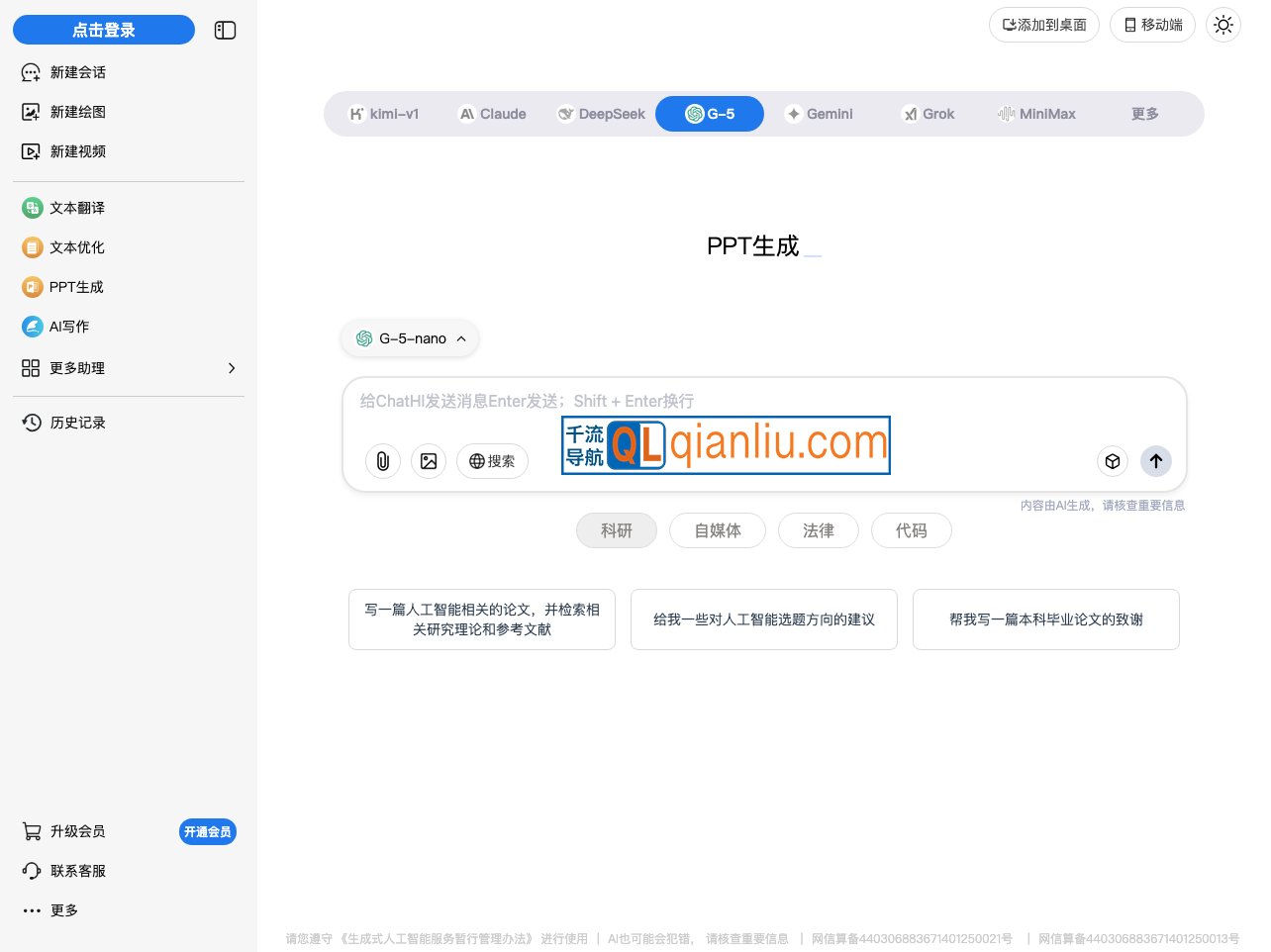Select the DeepSeek model tab
The height and width of the screenshot is (952, 1271).
pos(602,114)
